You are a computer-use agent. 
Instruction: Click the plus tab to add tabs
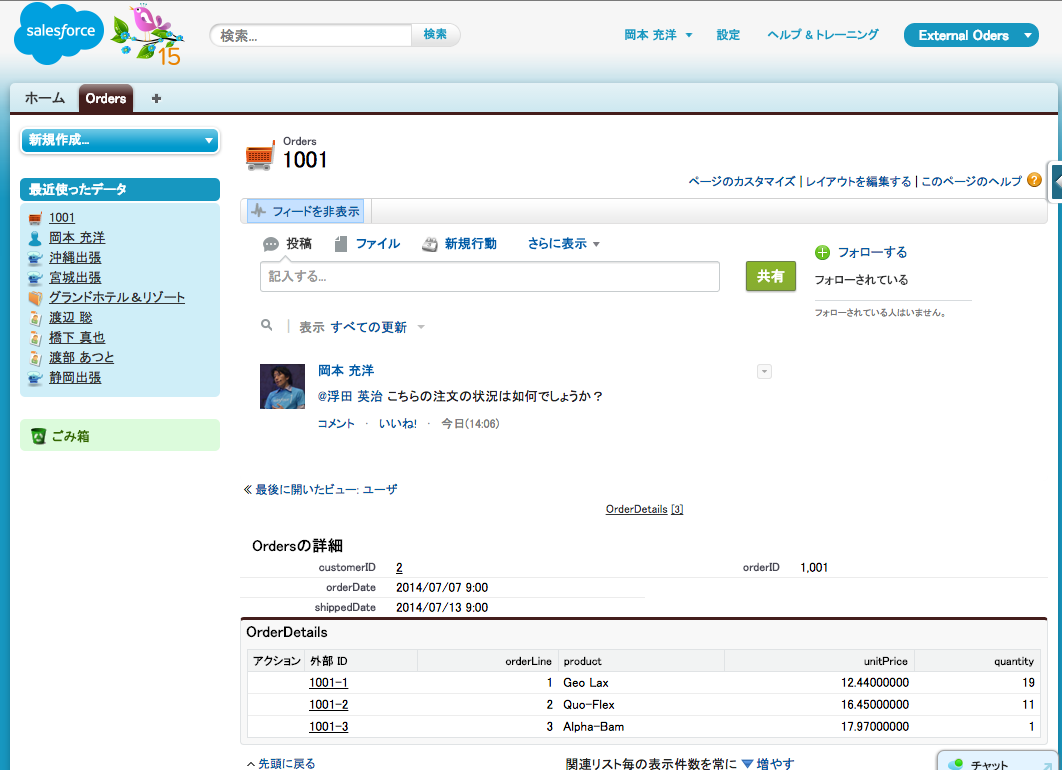(156, 99)
